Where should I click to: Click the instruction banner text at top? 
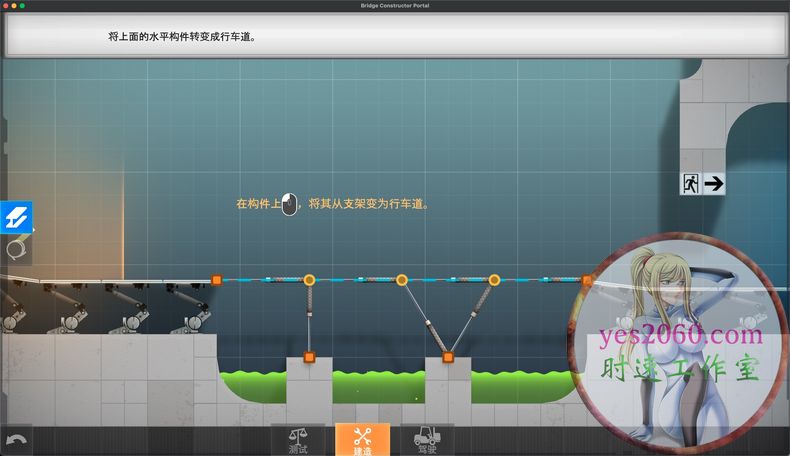click(x=181, y=36)
